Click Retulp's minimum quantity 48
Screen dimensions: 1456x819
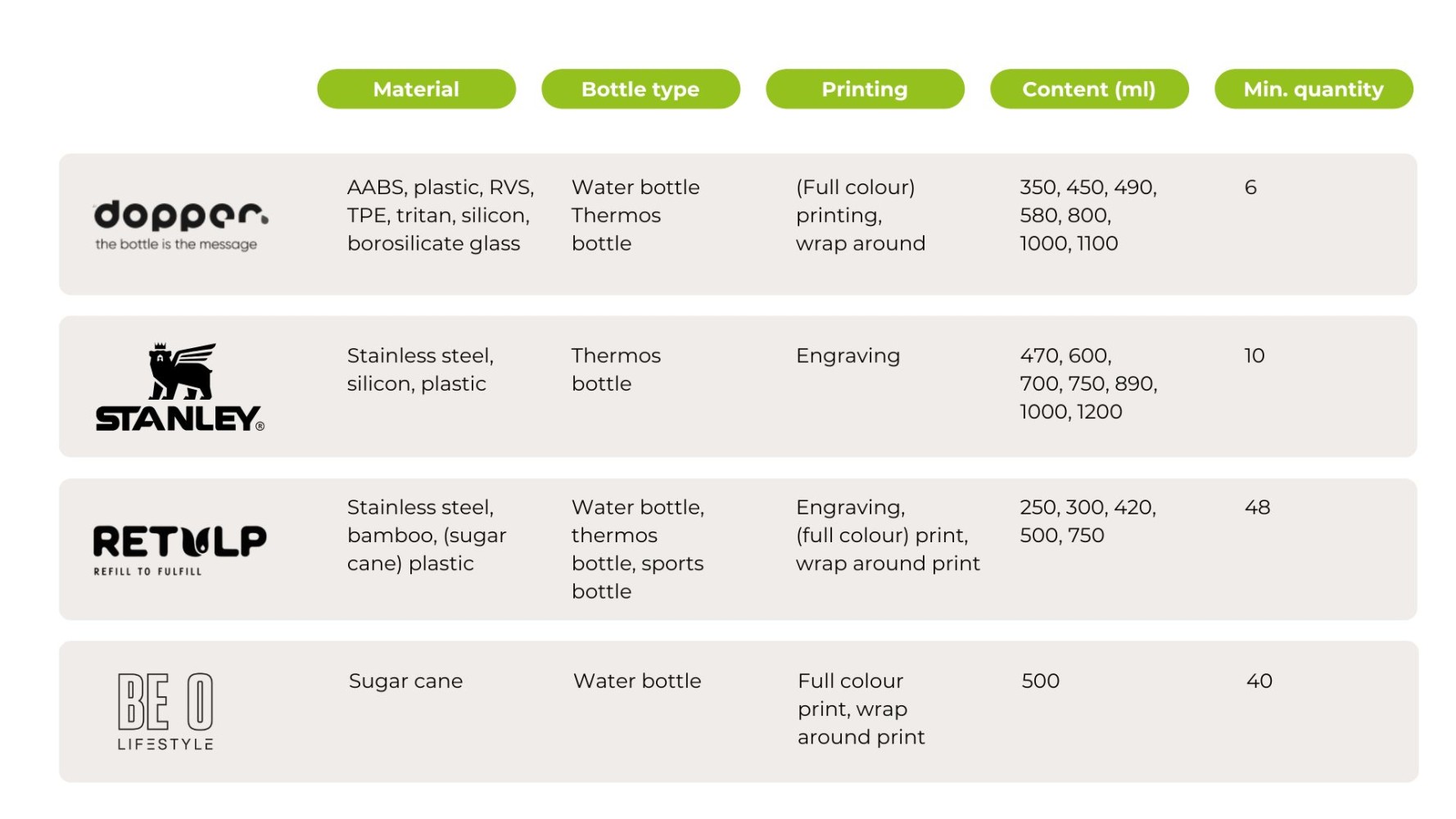tap(1257, 507)
